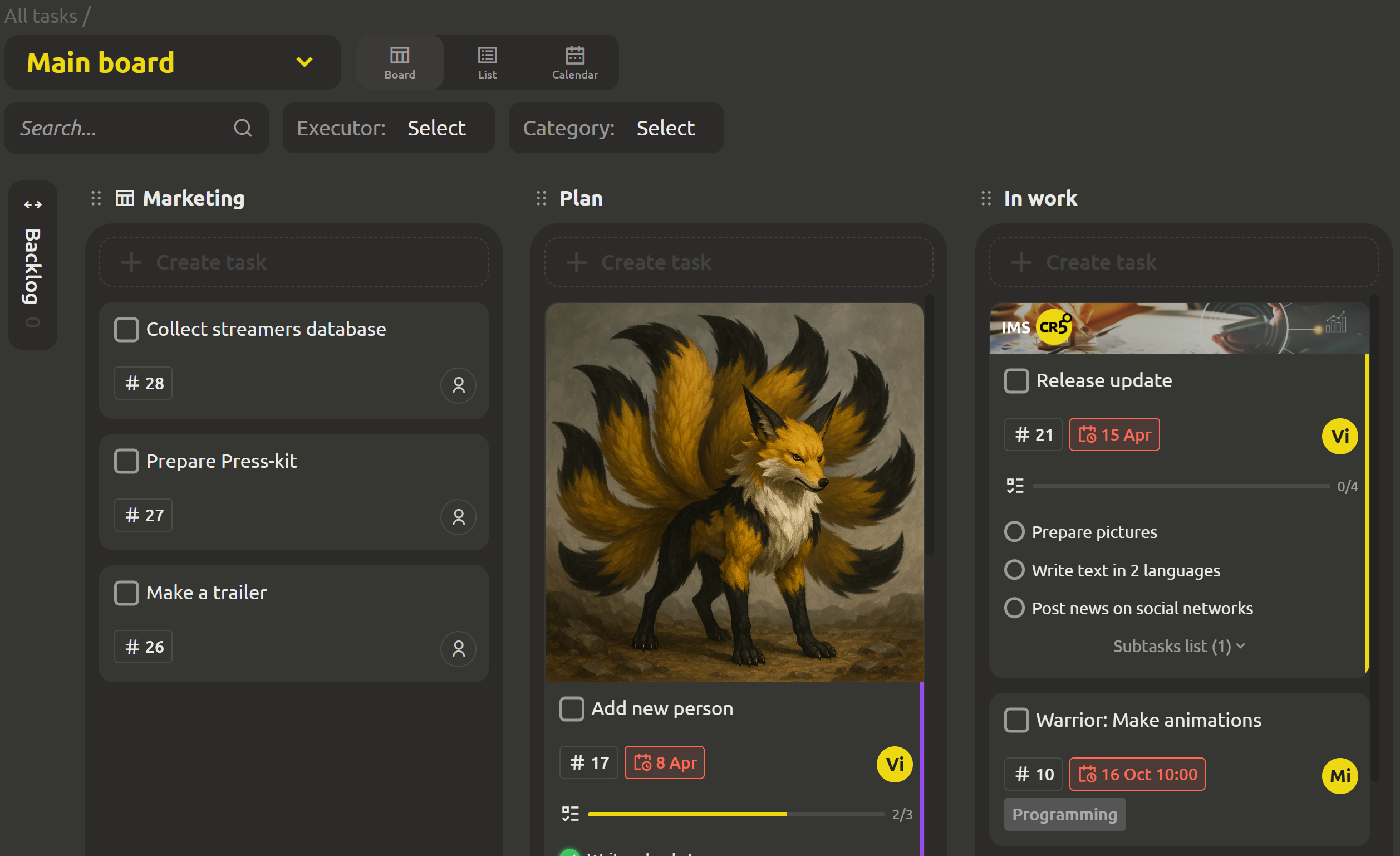
Task: Click the Plan column scrollbar
Action: click(930, 425)
